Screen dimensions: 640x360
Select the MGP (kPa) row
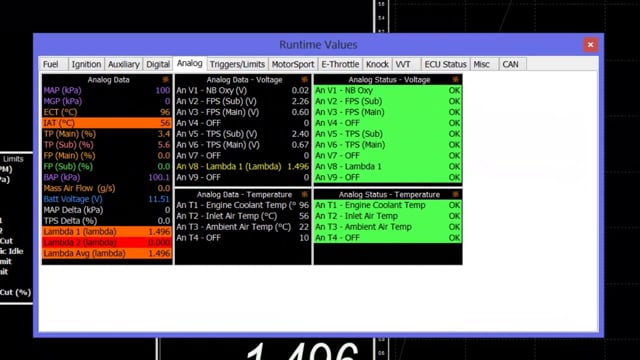tap(107, 101)
